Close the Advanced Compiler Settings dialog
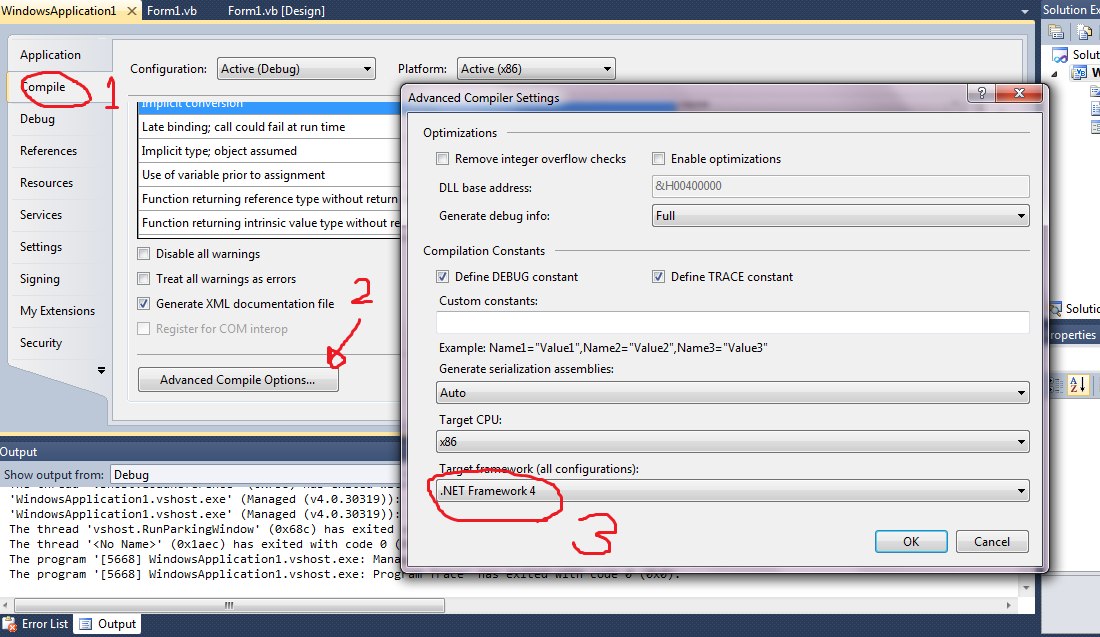The height and width of the screenshot is (637, 1100). pyautogui.click(x=1019, y=93)
